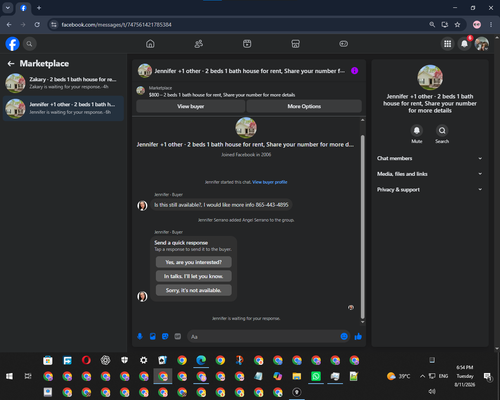Open the notifications bell
This screenshot has height=400, width=500.
(x=464, y=44)
